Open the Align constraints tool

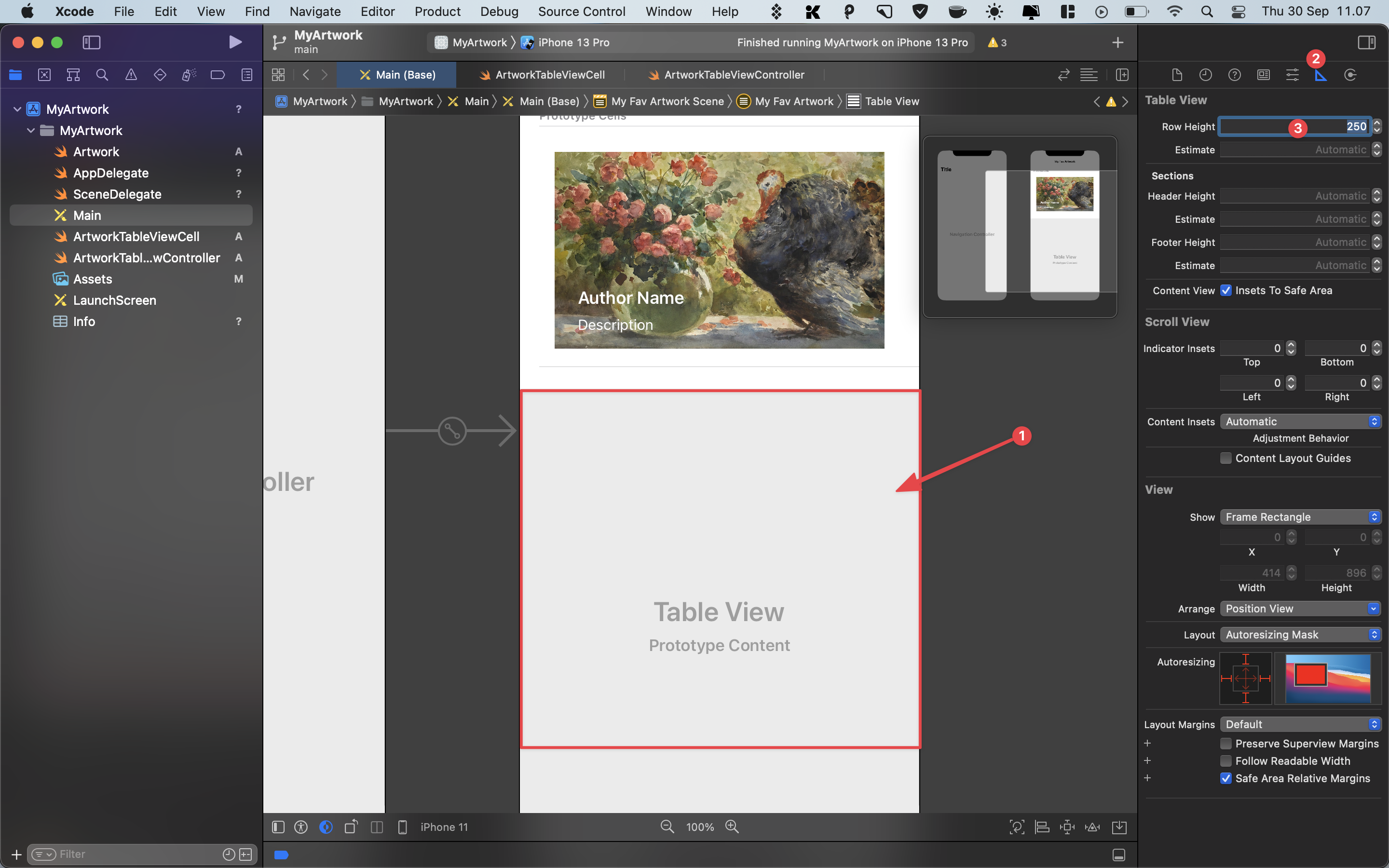click(1042, 827)
